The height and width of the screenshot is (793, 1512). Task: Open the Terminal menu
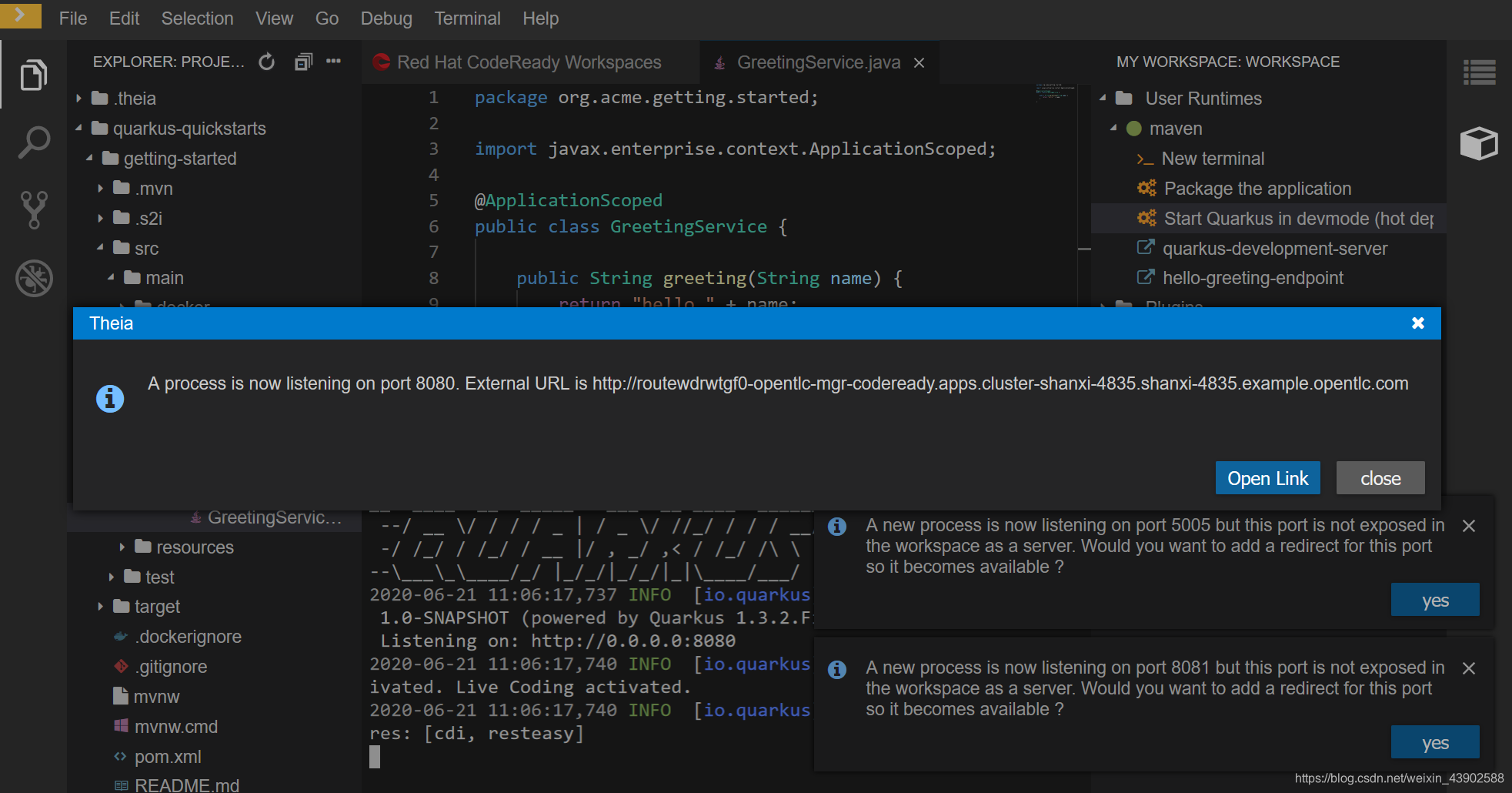coord(467,18)
